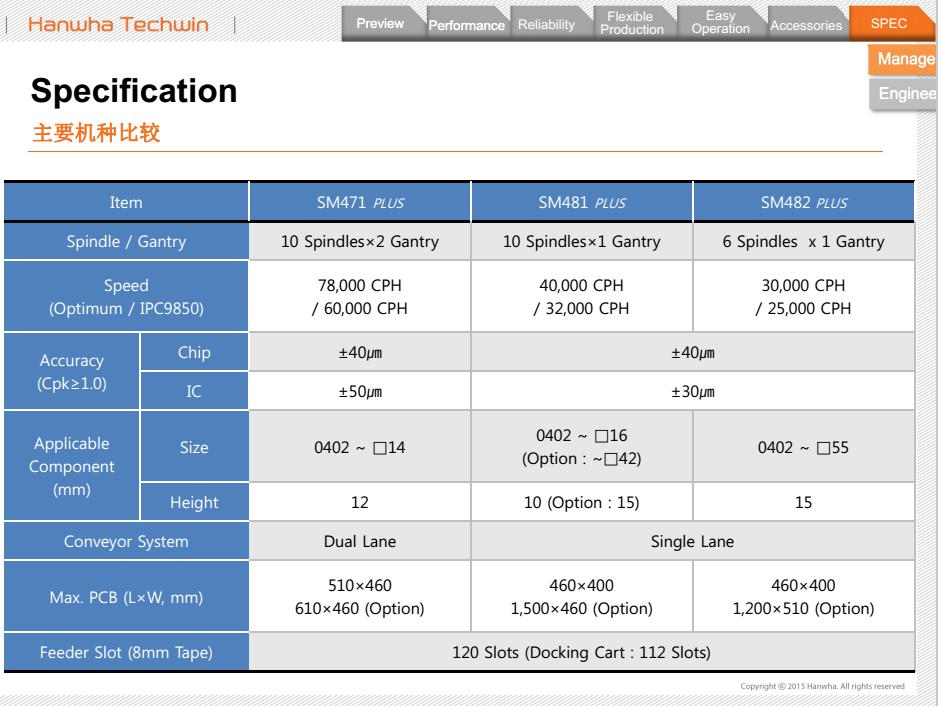
Task: Select the Dual Lane cell
Action: [360, 541]
